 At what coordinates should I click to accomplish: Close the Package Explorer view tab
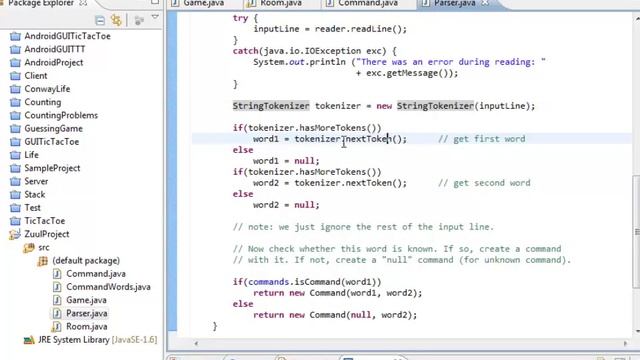pos(83,3)
